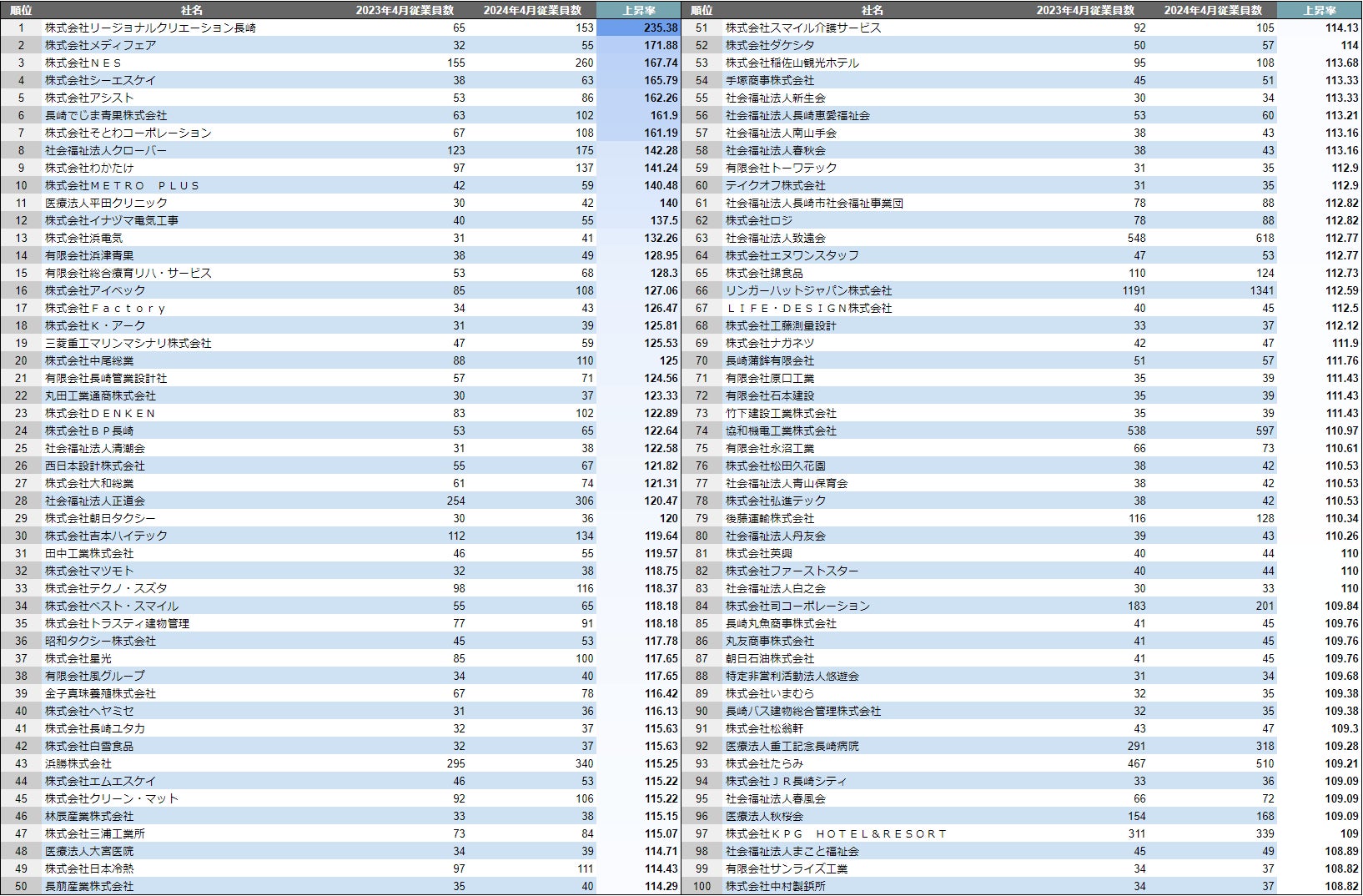Select リンガーハットジャパン株式会社 in the ranking
The width and height of the screenshot is (1363, 896).
click(x=809, y=290)
